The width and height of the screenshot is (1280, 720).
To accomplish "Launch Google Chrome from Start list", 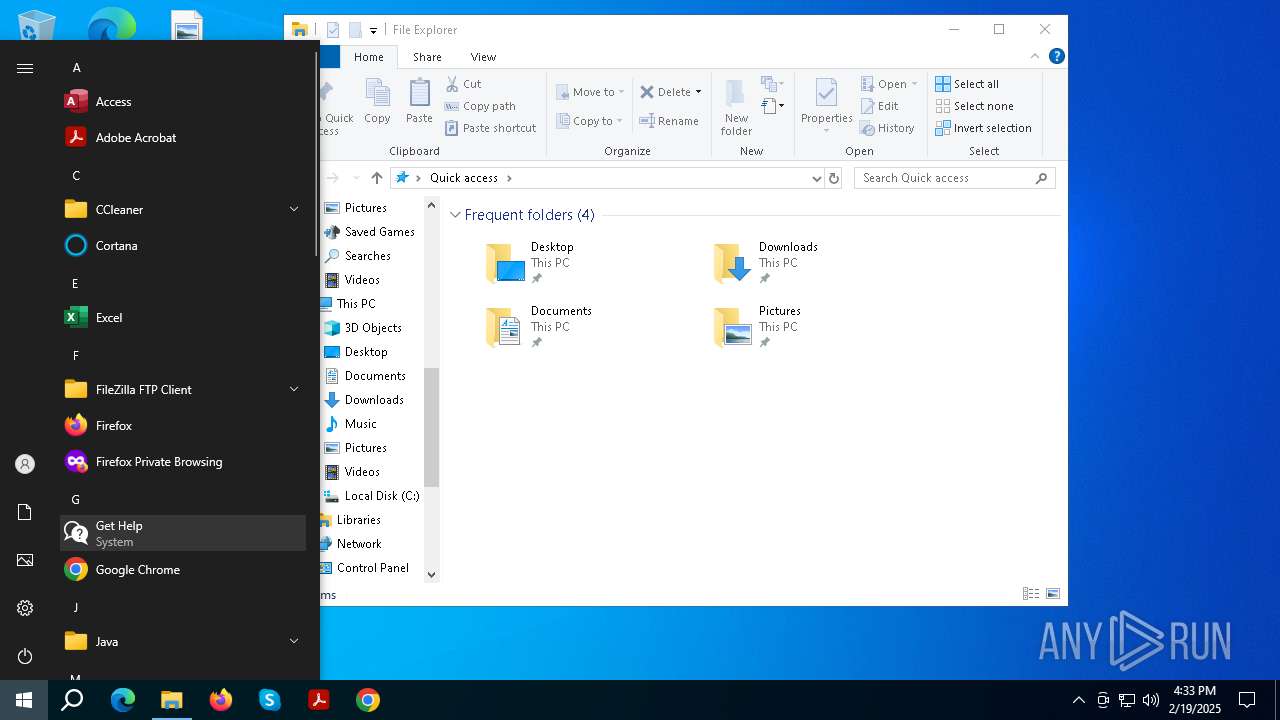I will (x=183, y=569).
